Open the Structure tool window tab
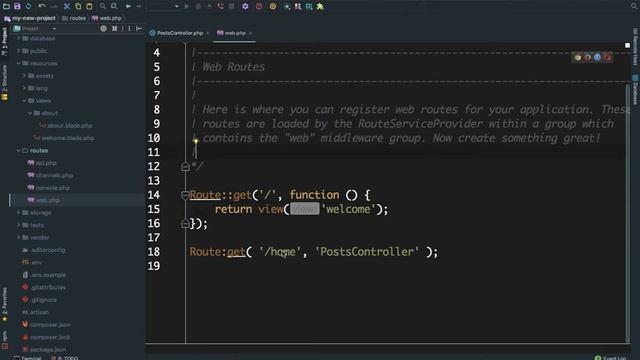Viewport: 640px width, 360px height. [x=4, y=82]
